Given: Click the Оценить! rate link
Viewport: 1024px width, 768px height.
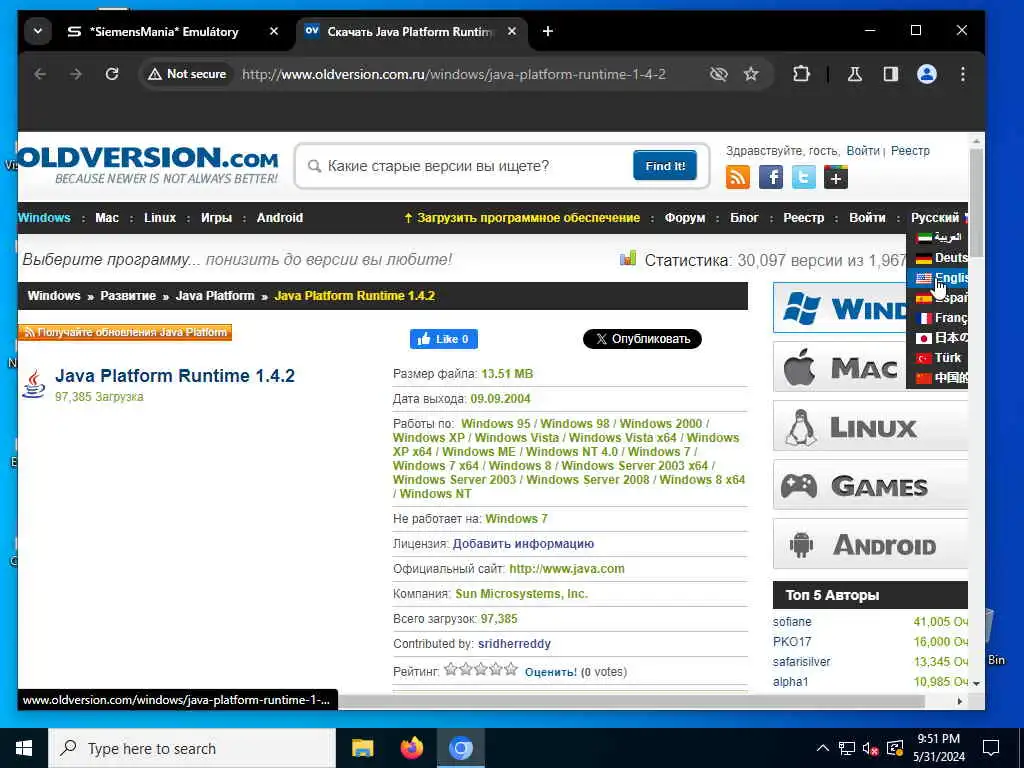Looking at the screenshot, I should [551, 672].
